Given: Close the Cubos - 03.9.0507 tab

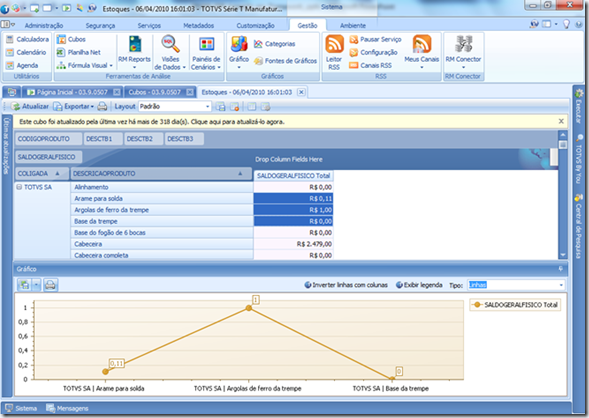Looking at the screenshot, I should point(190,92).
